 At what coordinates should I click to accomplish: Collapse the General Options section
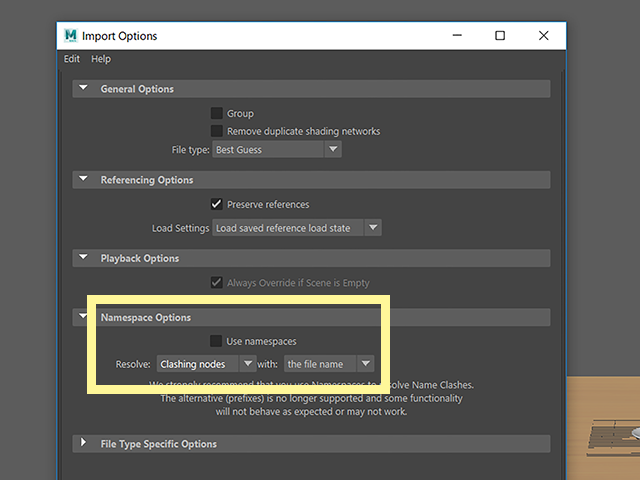click(83, 88)
